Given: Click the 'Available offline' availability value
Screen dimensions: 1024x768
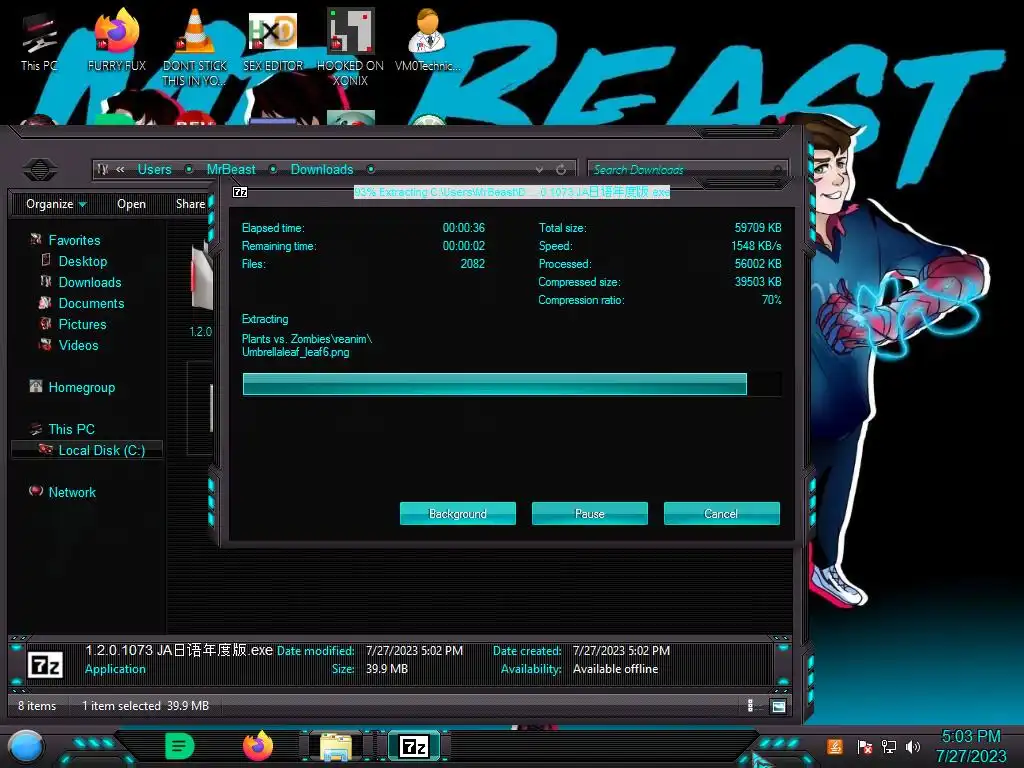Looking at the screenshot, I should coord(615,669).
